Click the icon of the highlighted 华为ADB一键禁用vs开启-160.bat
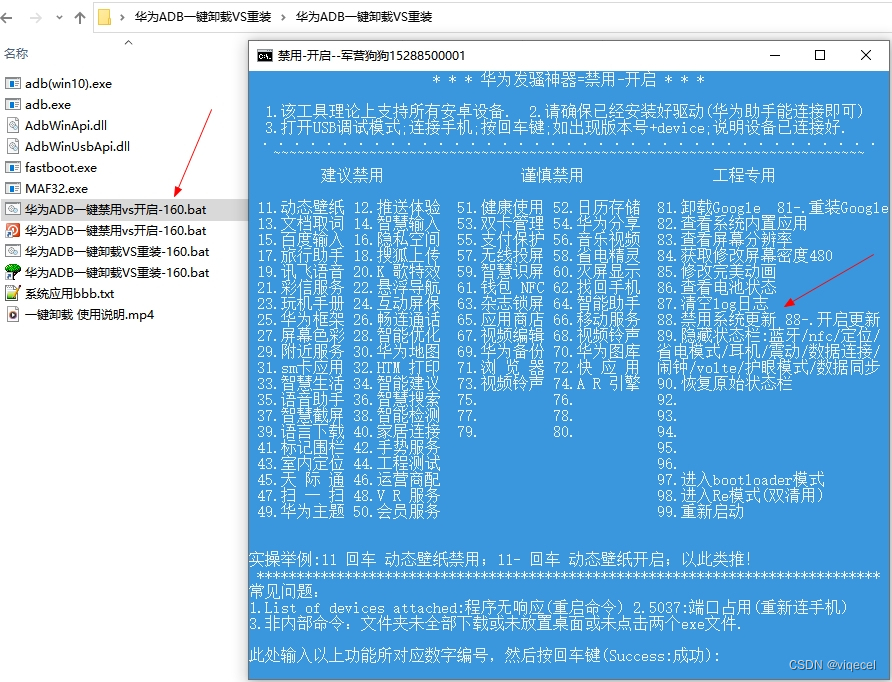The height and width of the screenshot is (682, 892). click(x=13, y=209)
